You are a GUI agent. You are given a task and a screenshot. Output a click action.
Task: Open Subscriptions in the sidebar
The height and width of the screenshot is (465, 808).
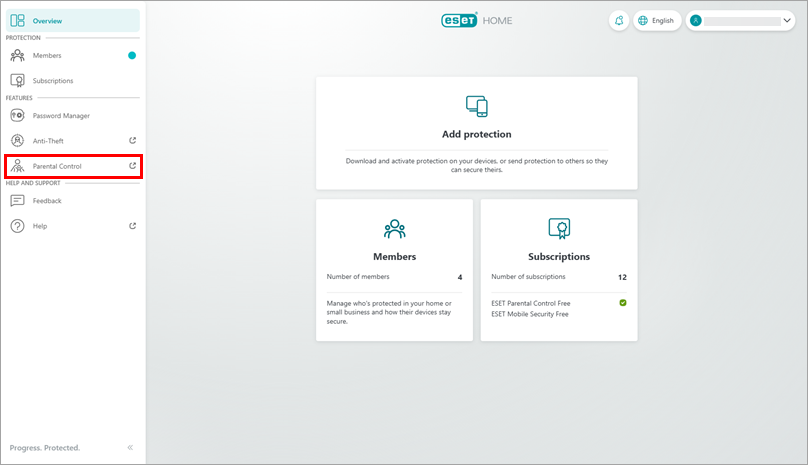click(52, 81)
